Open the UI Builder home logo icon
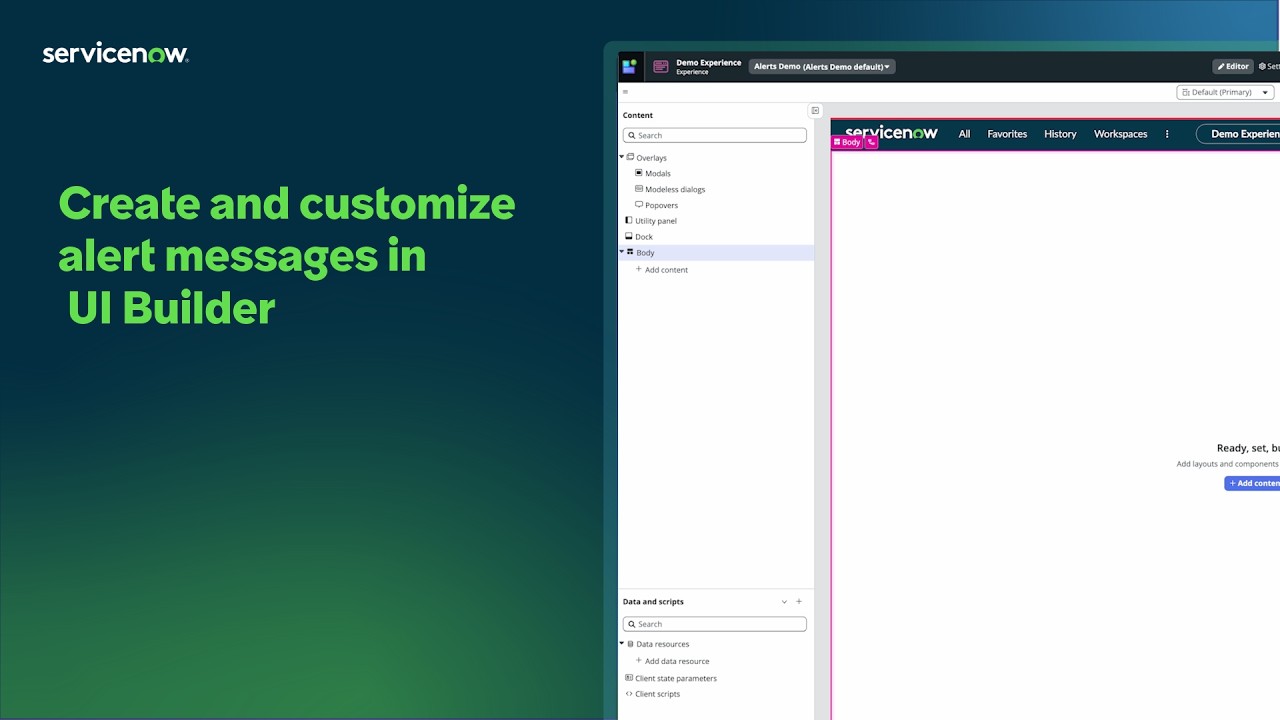 [629, 67]
